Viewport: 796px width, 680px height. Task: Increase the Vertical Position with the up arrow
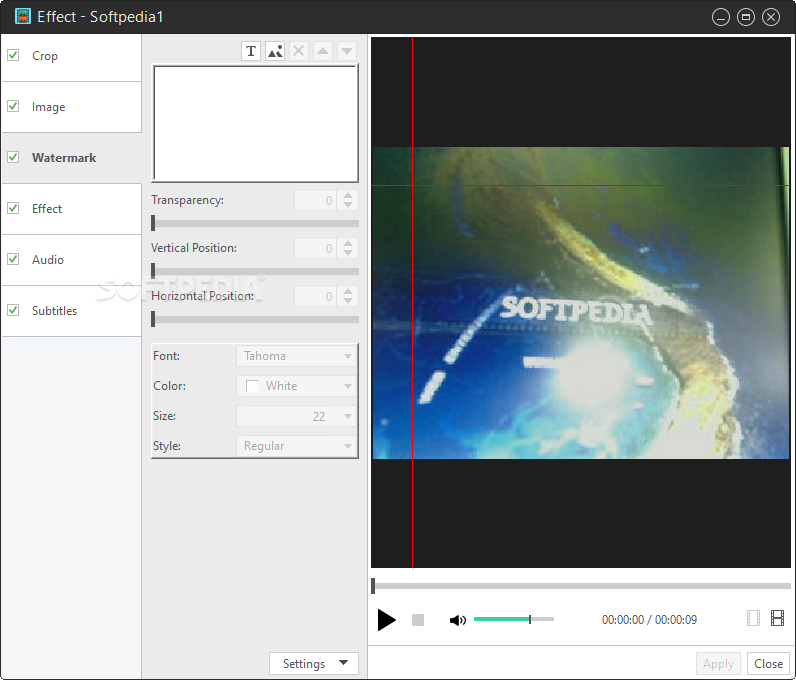(348, 243)
